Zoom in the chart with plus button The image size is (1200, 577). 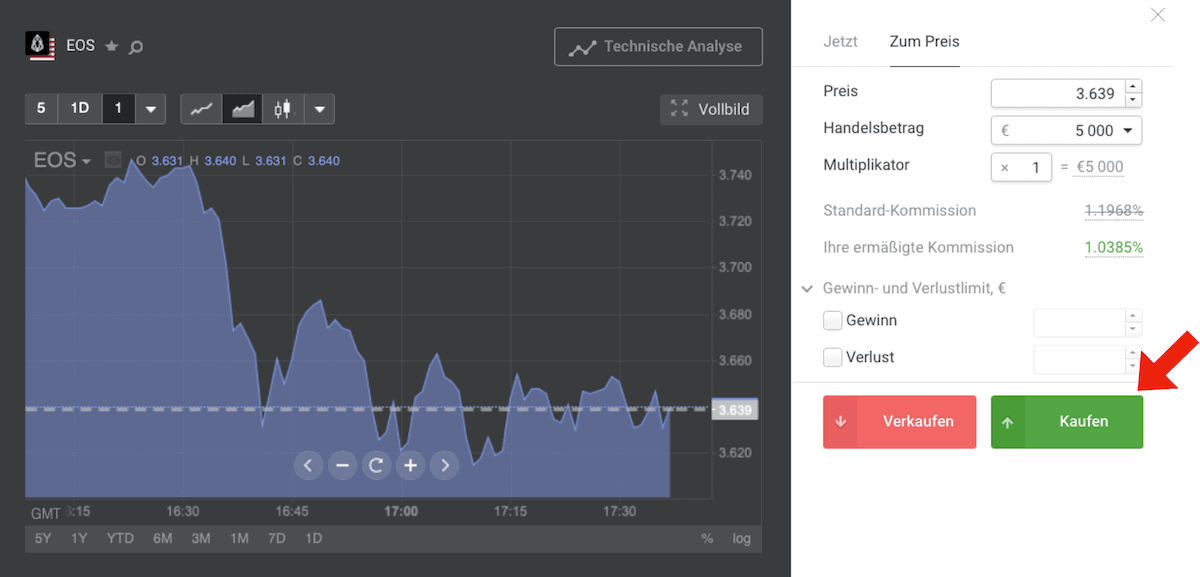click(410, 465)
